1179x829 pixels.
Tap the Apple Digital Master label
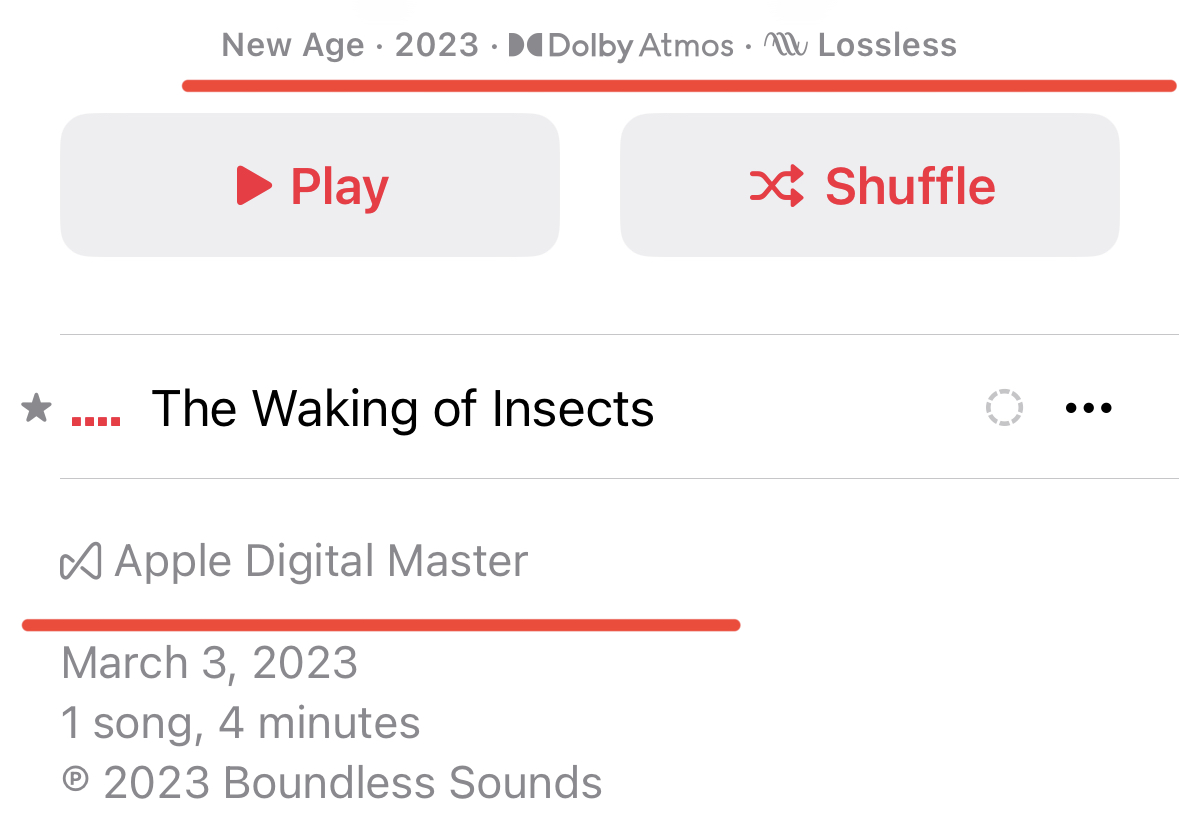pos(321,561)
